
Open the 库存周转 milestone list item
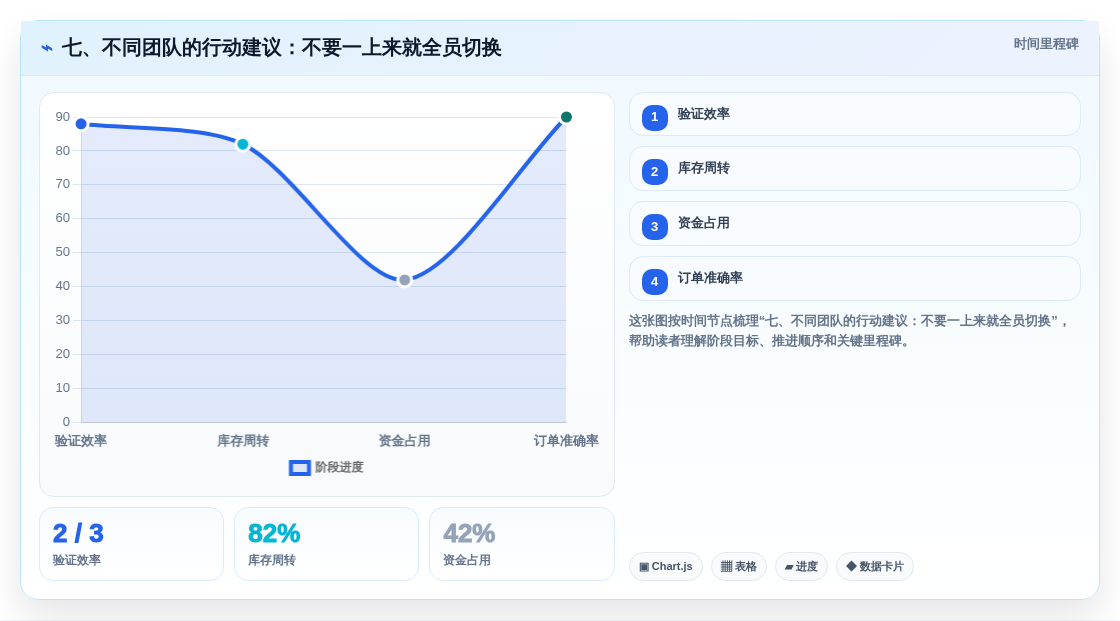[x=854, y=169]
